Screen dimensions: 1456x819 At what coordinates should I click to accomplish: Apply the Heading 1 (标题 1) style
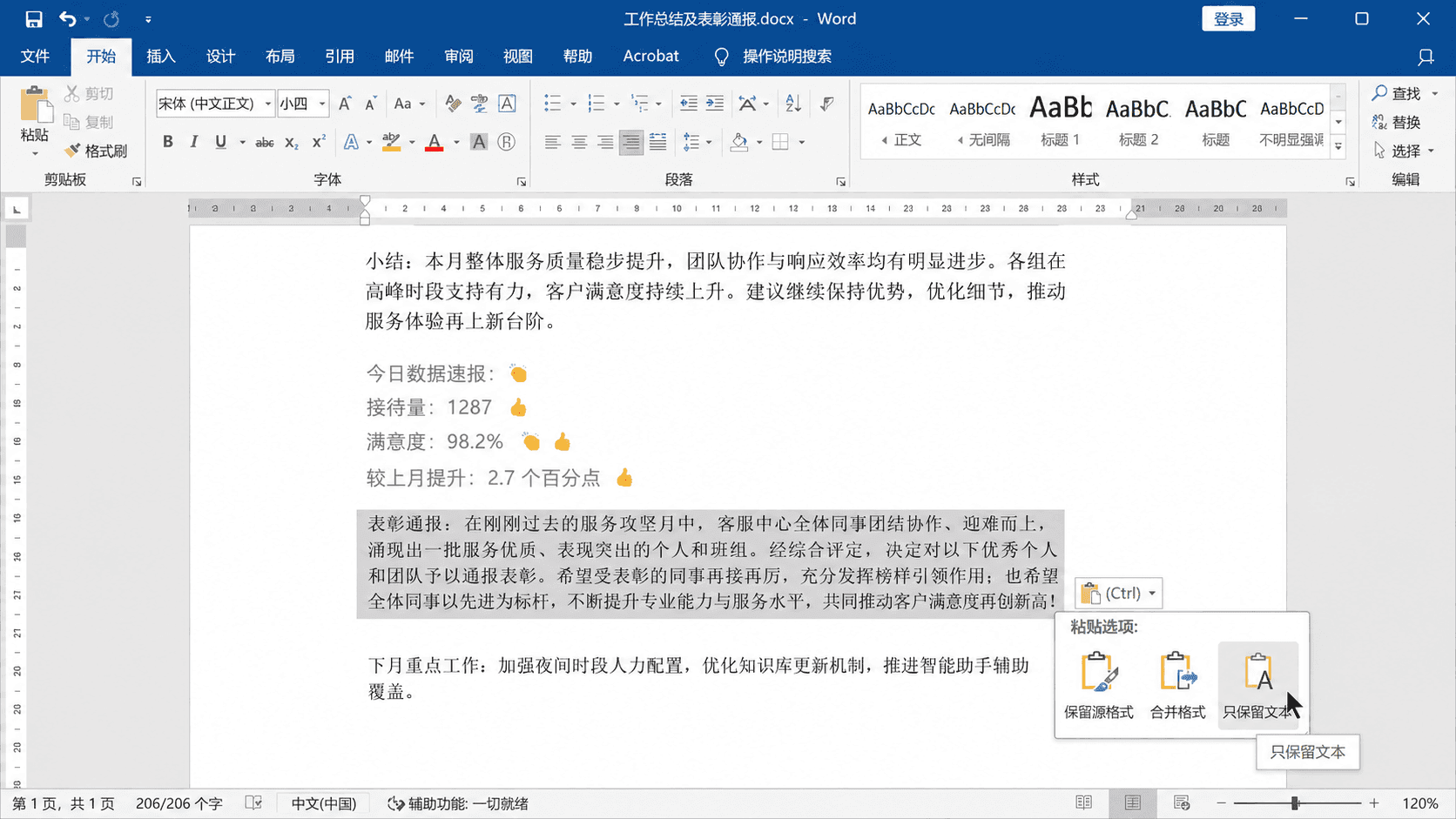point(1061,121)
